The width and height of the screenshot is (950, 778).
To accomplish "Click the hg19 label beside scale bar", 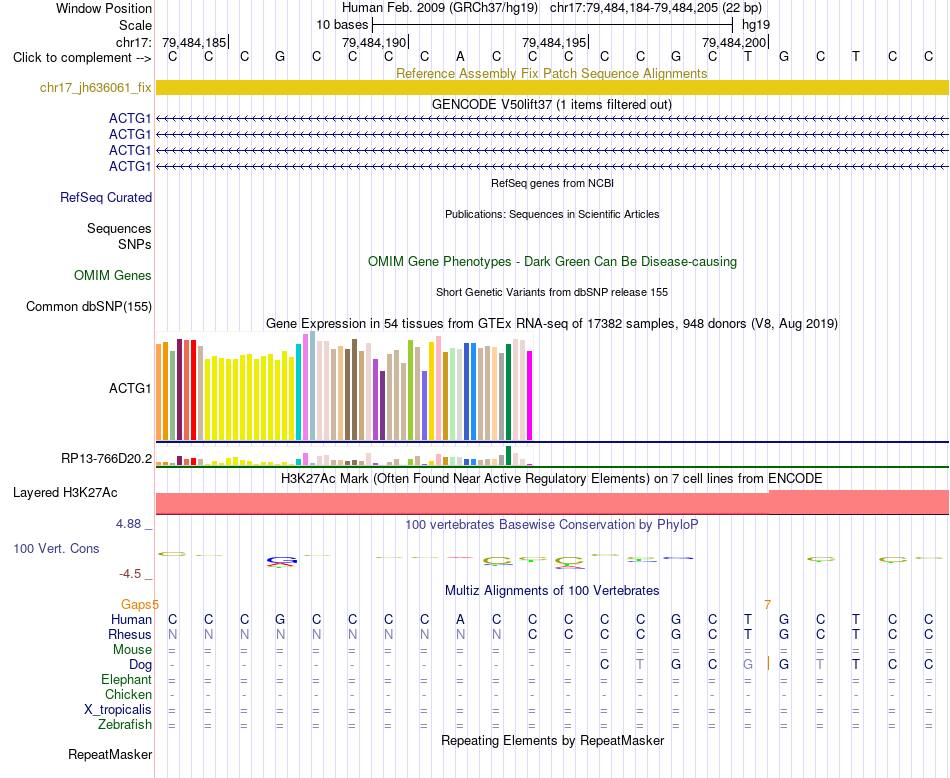I will point(756,25).
